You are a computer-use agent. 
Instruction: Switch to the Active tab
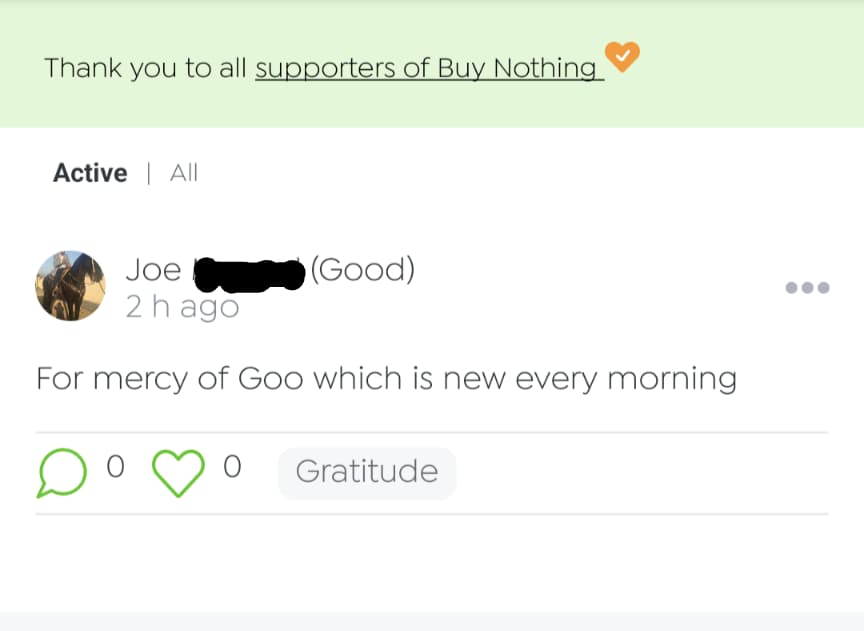(x=90, y=173)
